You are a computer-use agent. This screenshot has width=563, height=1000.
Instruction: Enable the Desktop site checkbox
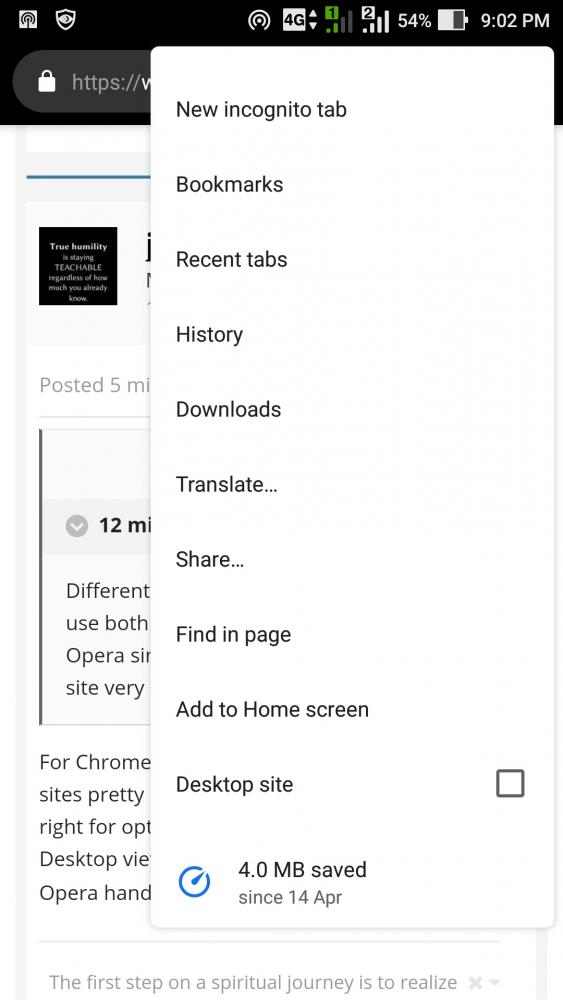pyautogui.click(x=510, y=783)
